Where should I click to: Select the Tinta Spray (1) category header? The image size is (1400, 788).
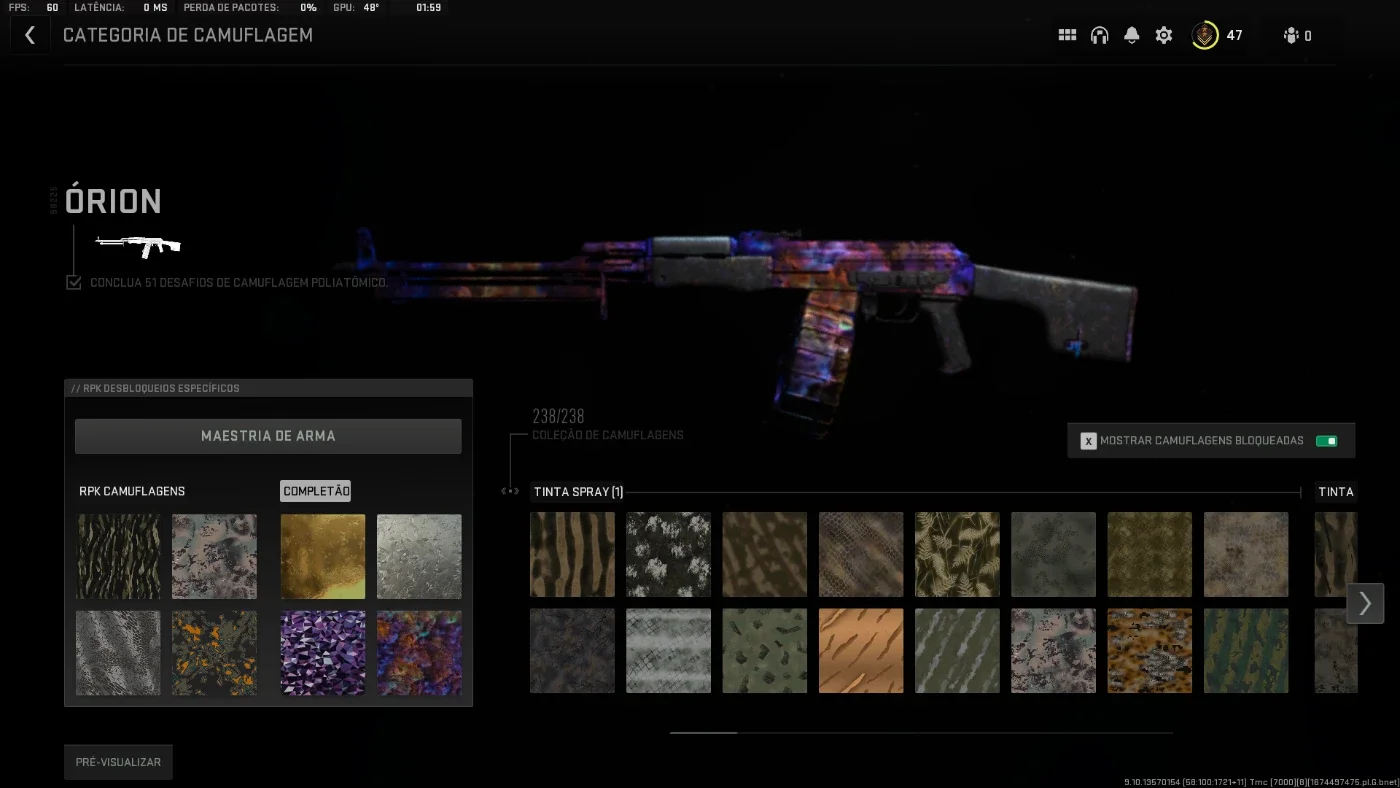[578, 492]
